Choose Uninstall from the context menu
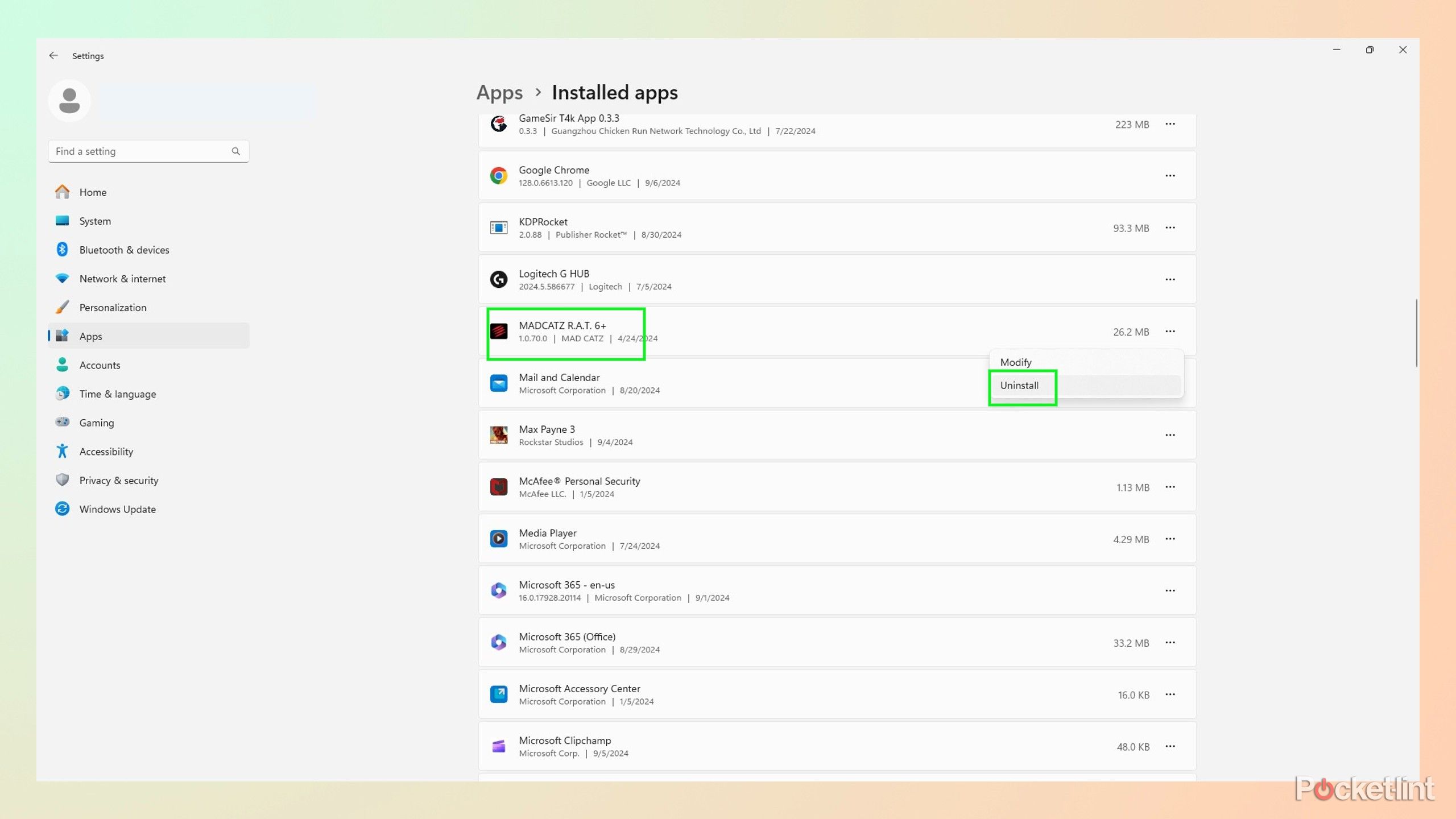1456x819 pixels. coord(1086,386)
